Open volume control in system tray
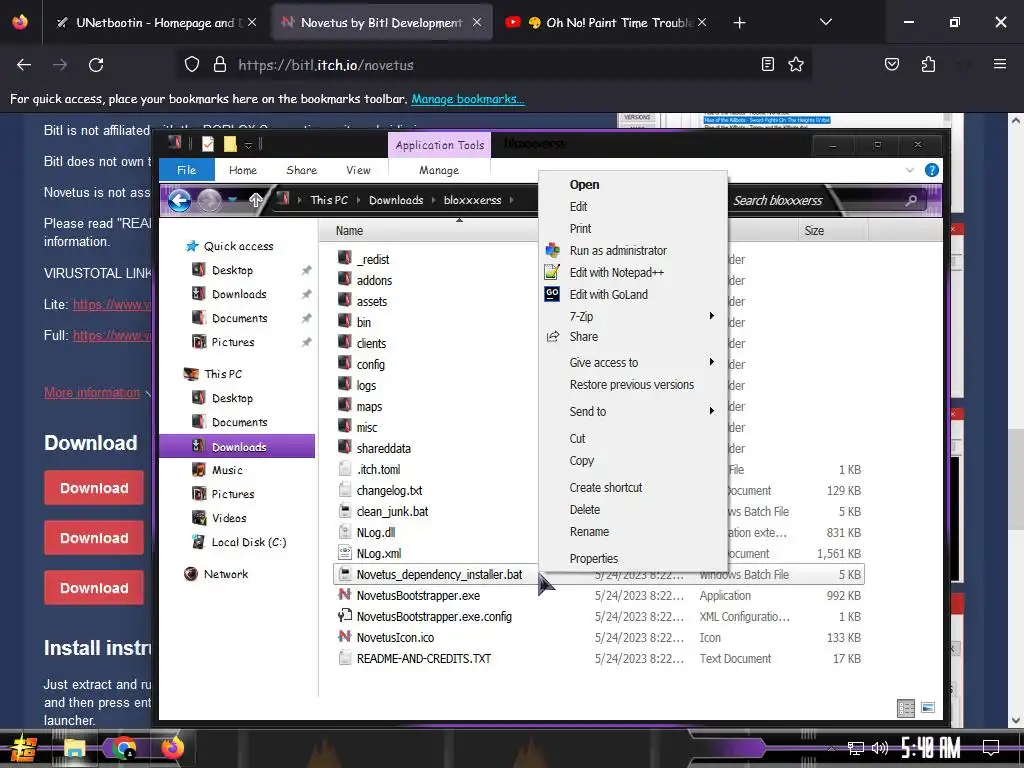Viewport: 1024px width, 768px height. point(880,748)
